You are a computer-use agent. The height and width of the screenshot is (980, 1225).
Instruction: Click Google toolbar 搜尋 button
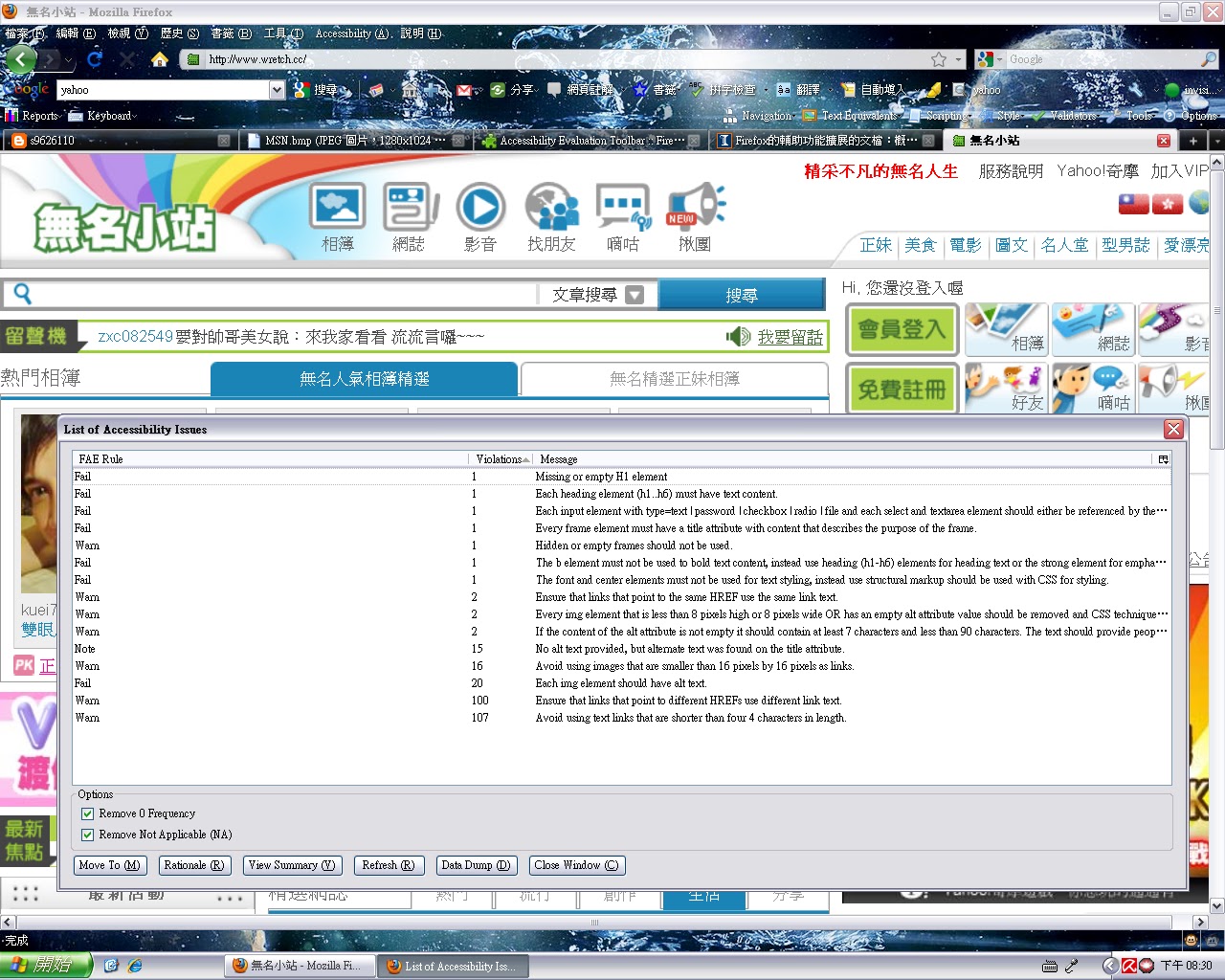pyautogui.click(x=317, y=90)
